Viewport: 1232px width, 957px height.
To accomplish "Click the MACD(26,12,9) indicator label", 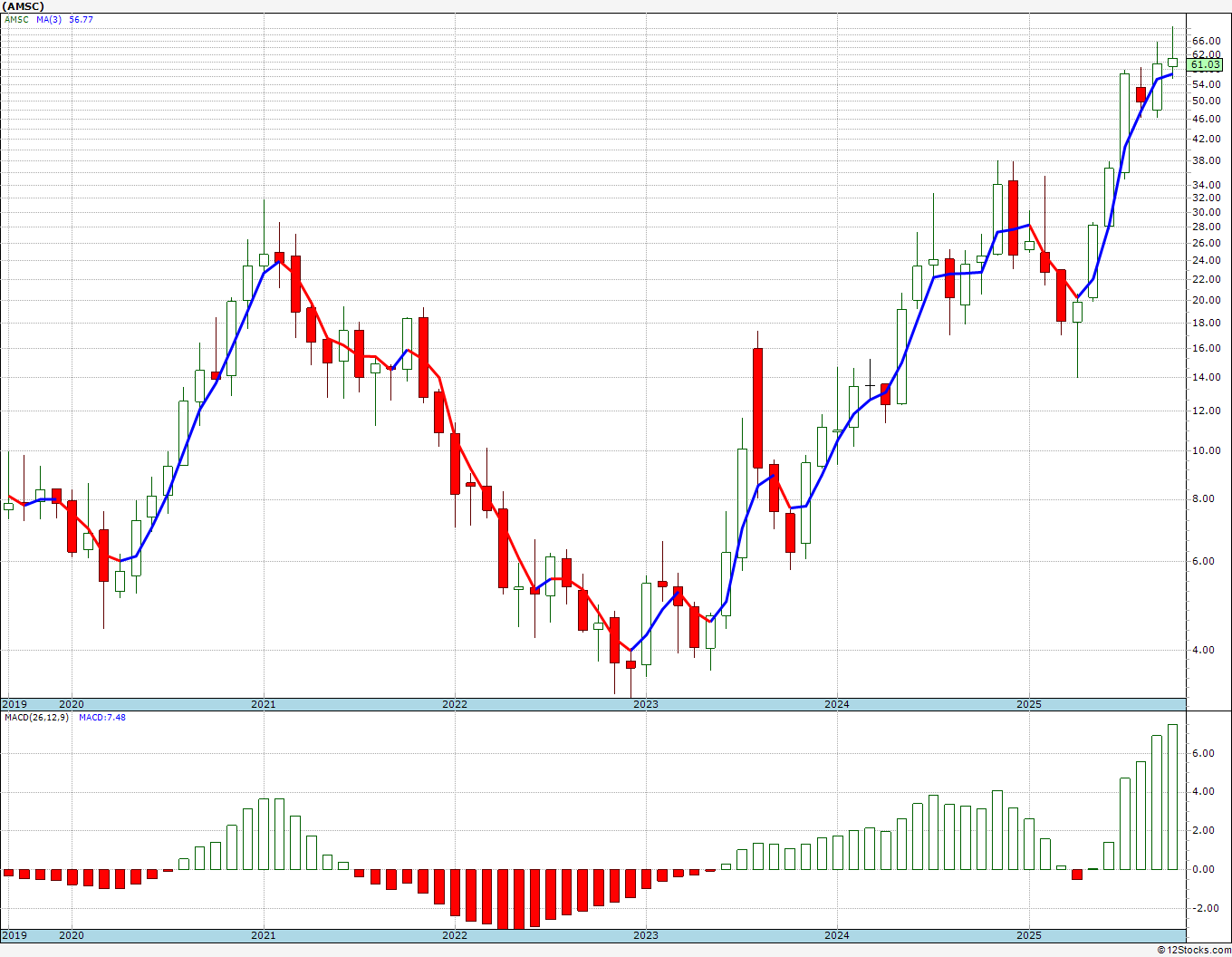I will click(x=36, y=718).
